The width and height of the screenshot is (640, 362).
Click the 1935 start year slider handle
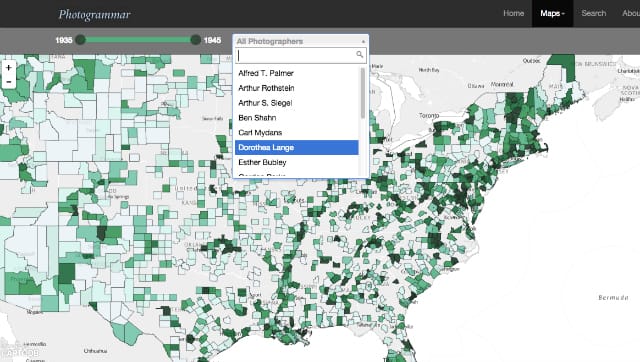(x=80, y=40)
